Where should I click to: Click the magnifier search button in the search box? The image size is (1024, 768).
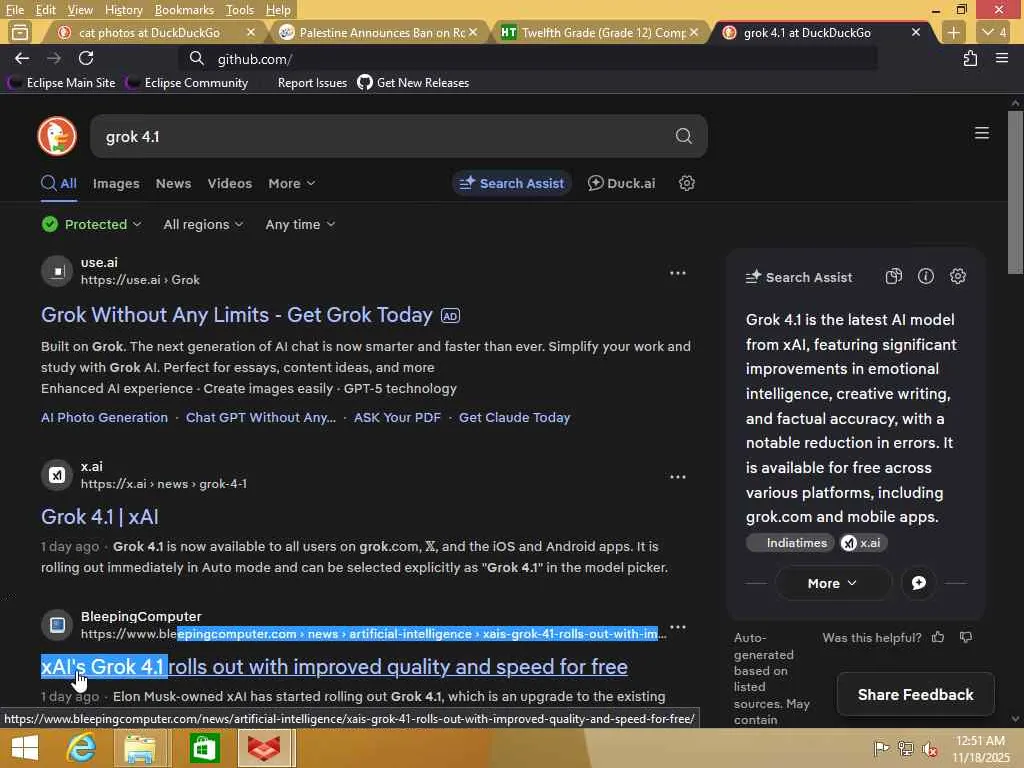(684, 136)
